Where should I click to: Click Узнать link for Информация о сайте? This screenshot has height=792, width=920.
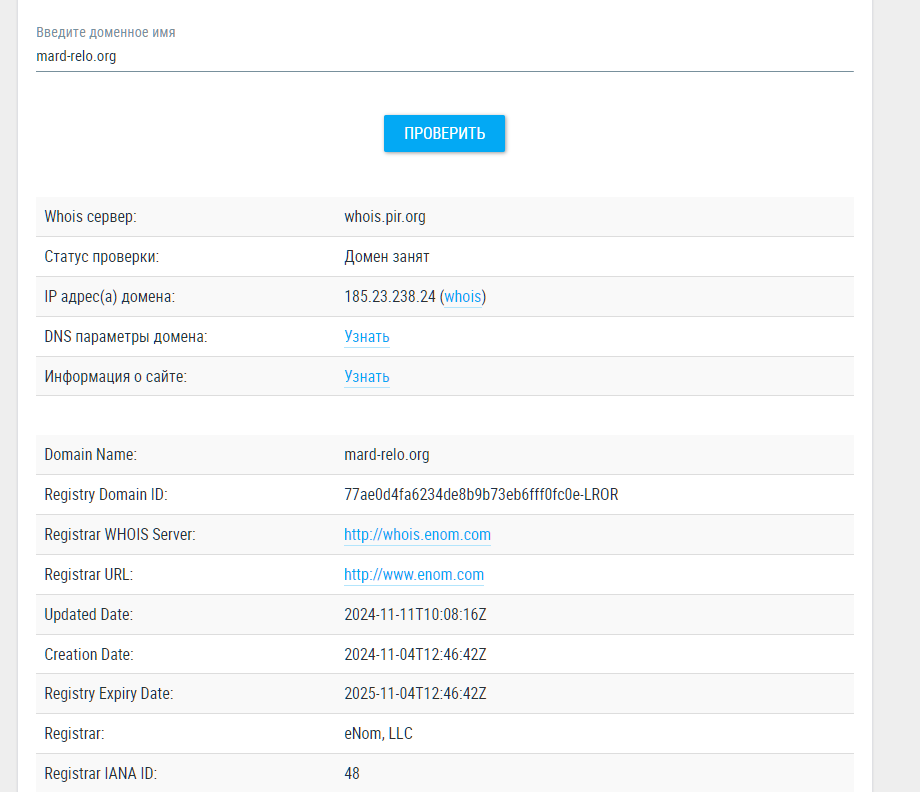[x=367, y=377]
